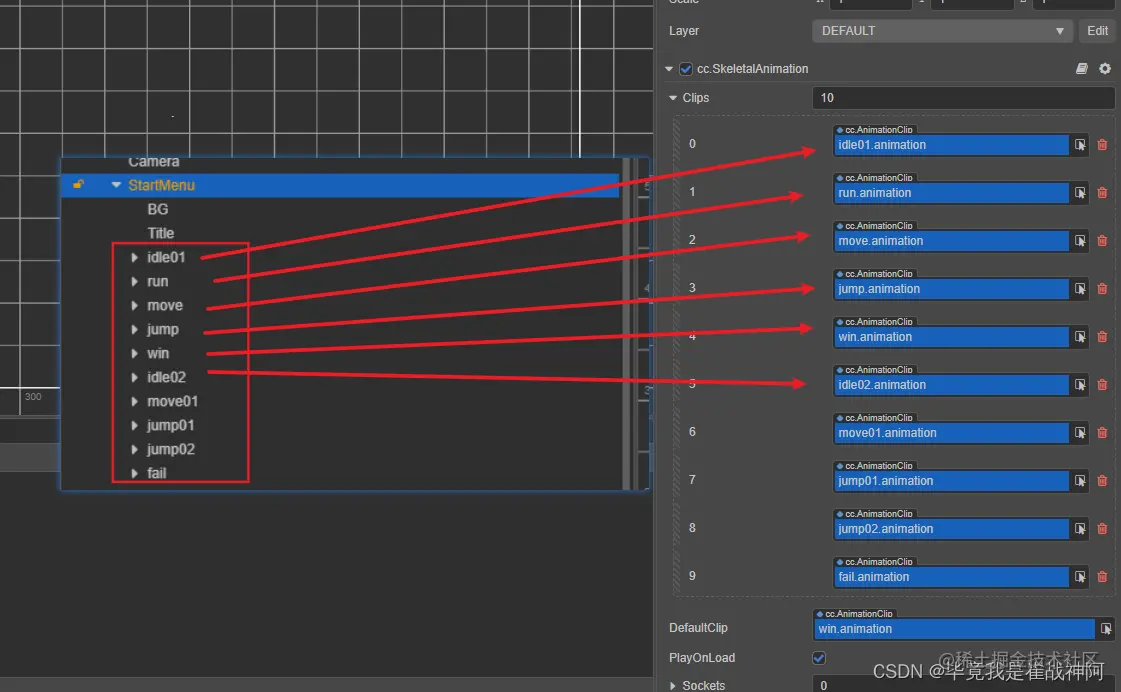Image resolution: width=1121 pixels, height=692 pixels.
Task: Select the fail node label
Action: point(157,473)
